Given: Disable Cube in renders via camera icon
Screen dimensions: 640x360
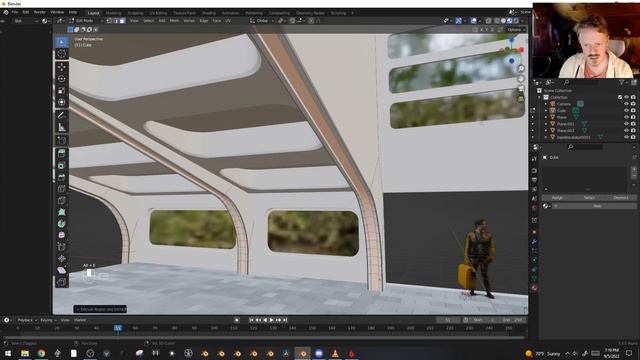Looking at the screenshot, I should [633, 111].
